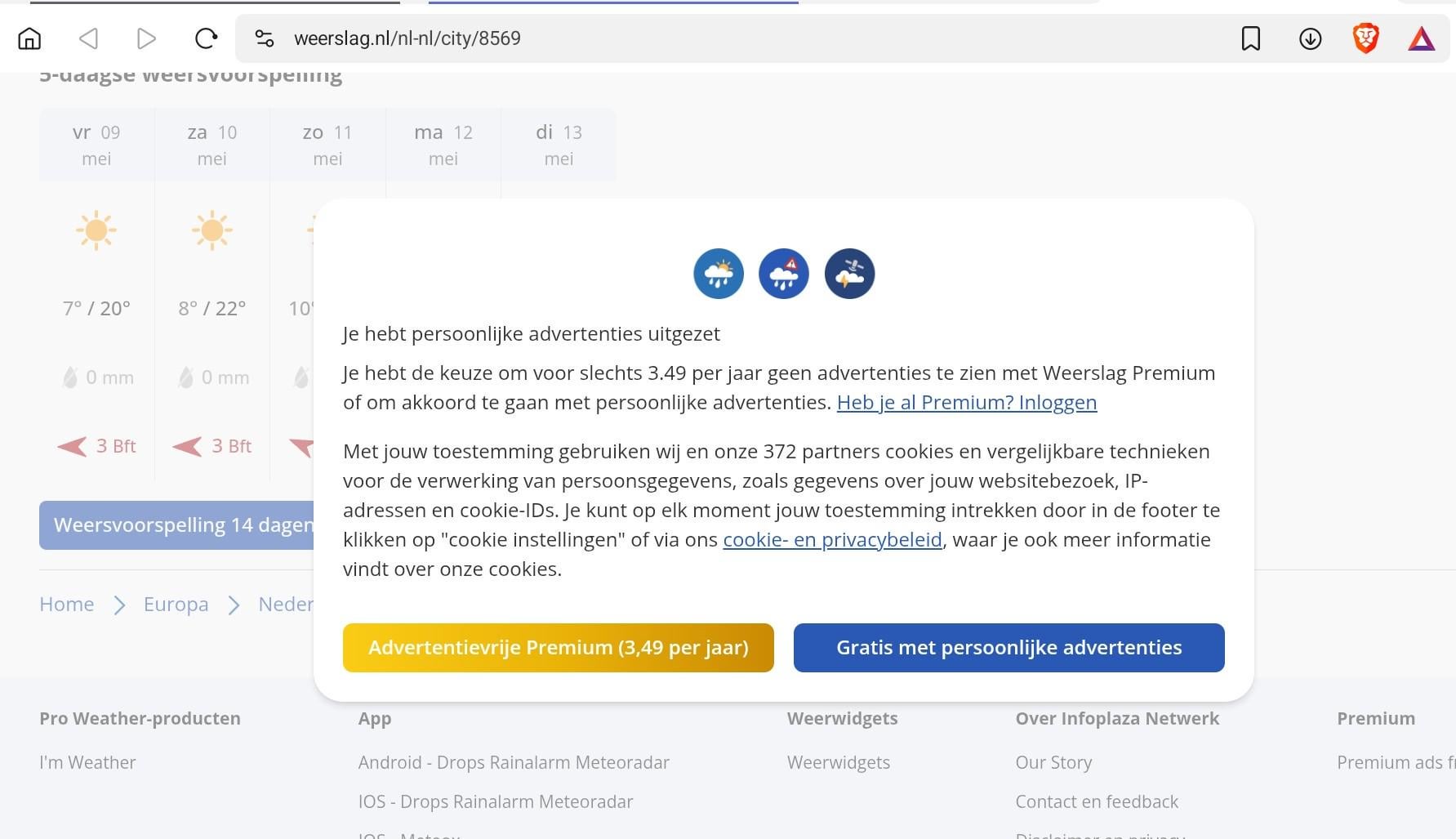
Task: Open Contact en feedback link
Action: tap(1097, 801)
